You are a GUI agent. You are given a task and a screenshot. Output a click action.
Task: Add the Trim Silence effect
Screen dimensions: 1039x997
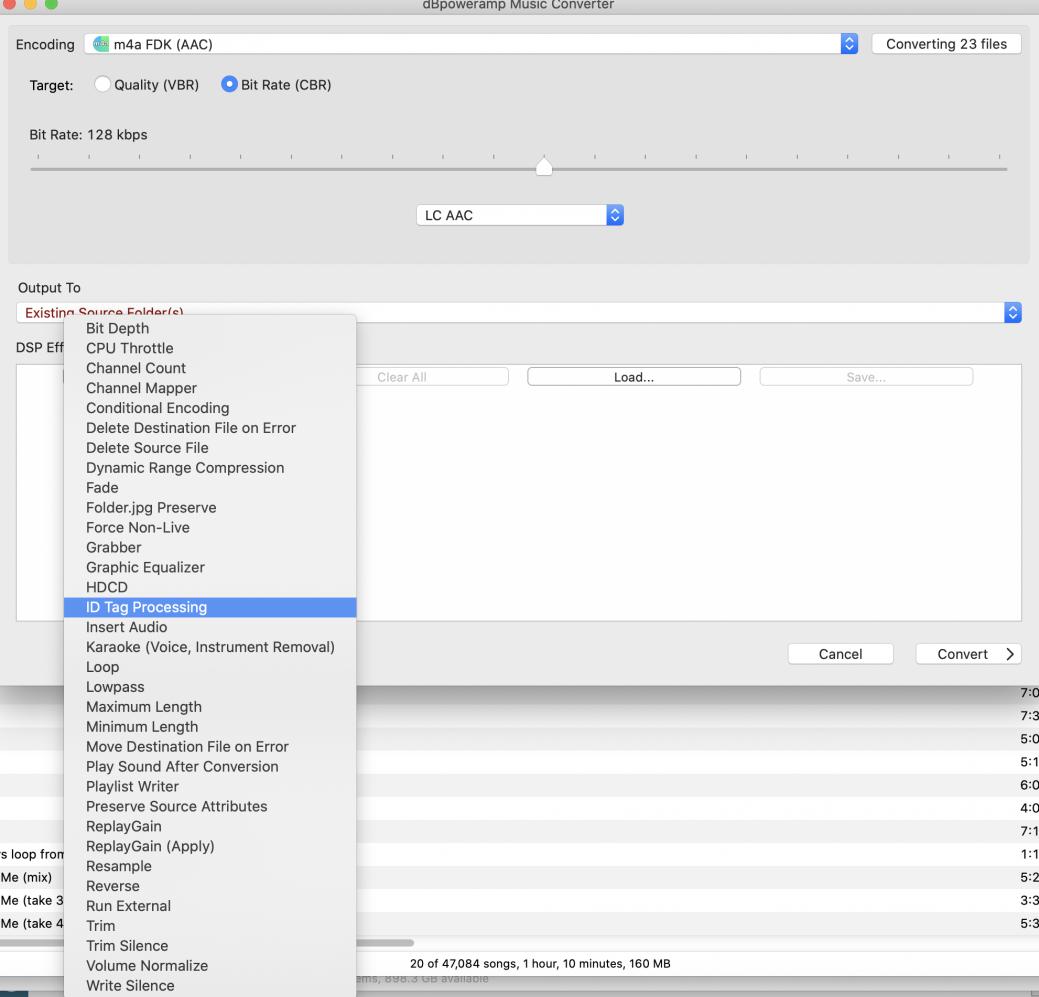tap(127, 946)
